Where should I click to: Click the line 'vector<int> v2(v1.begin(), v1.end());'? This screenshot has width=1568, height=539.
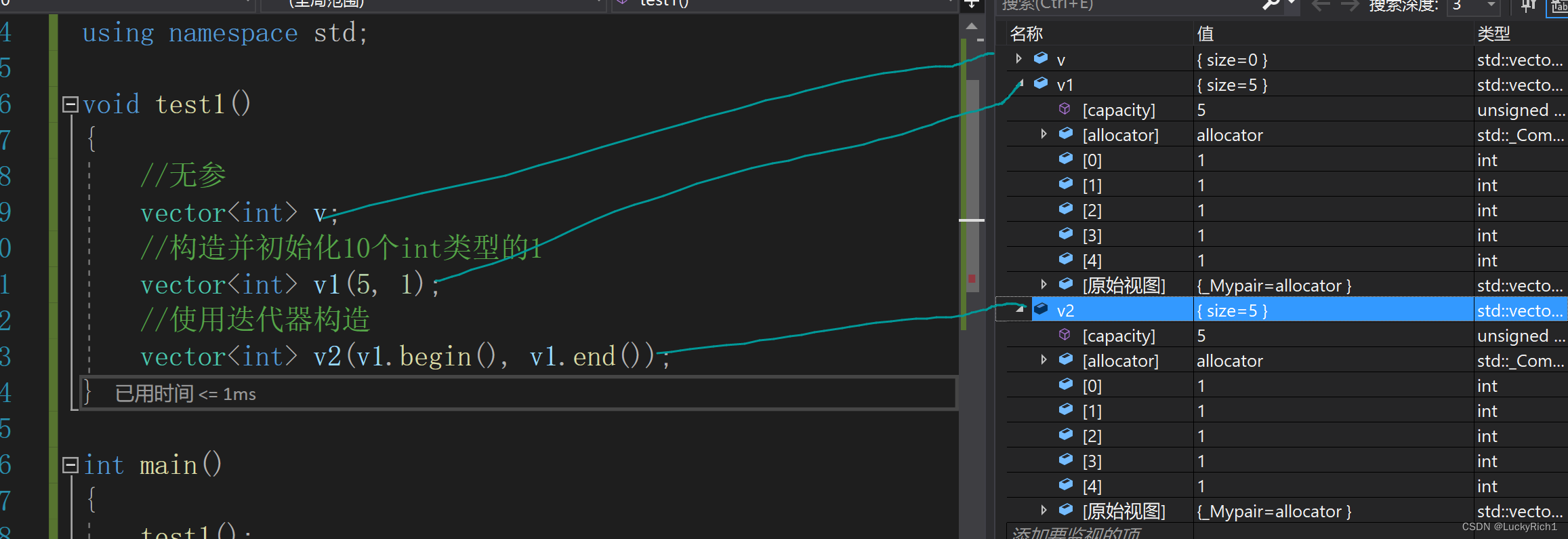click(405, 357)
